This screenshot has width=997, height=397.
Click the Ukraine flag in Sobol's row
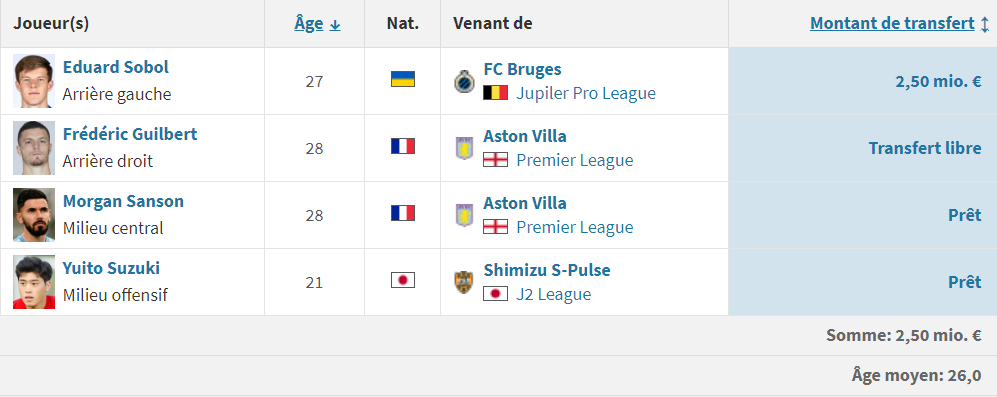click(402, 80)
